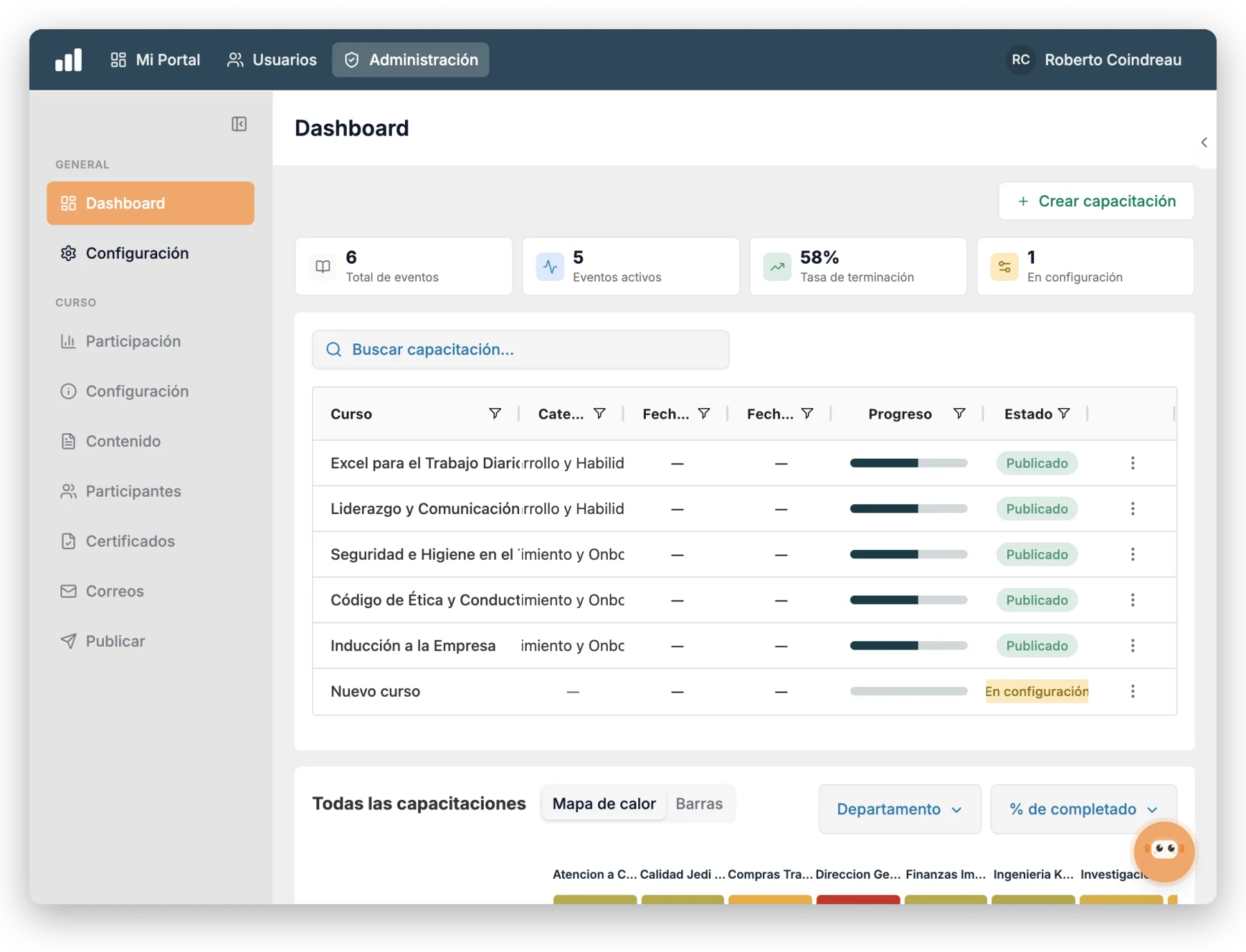Filter the Cate... column

[x=599, y=414]
